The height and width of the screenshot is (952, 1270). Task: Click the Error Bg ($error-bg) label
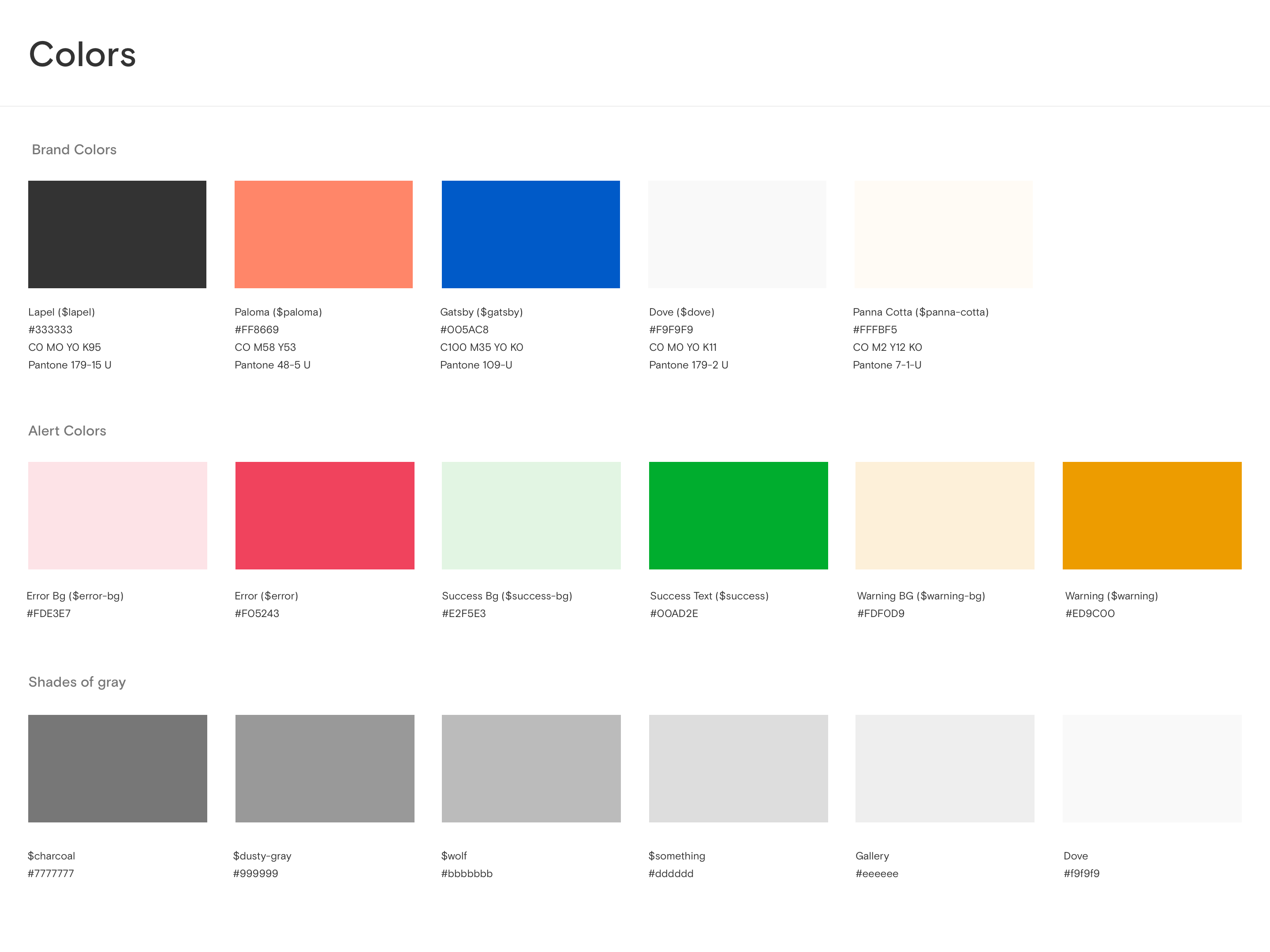tap(75, 596)
